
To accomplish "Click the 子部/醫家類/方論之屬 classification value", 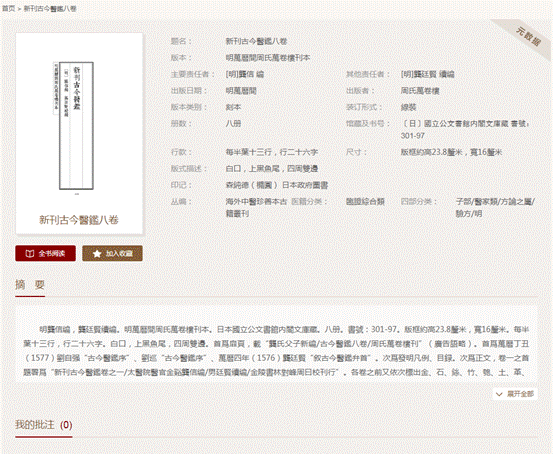I will click(x=496, y=207).
